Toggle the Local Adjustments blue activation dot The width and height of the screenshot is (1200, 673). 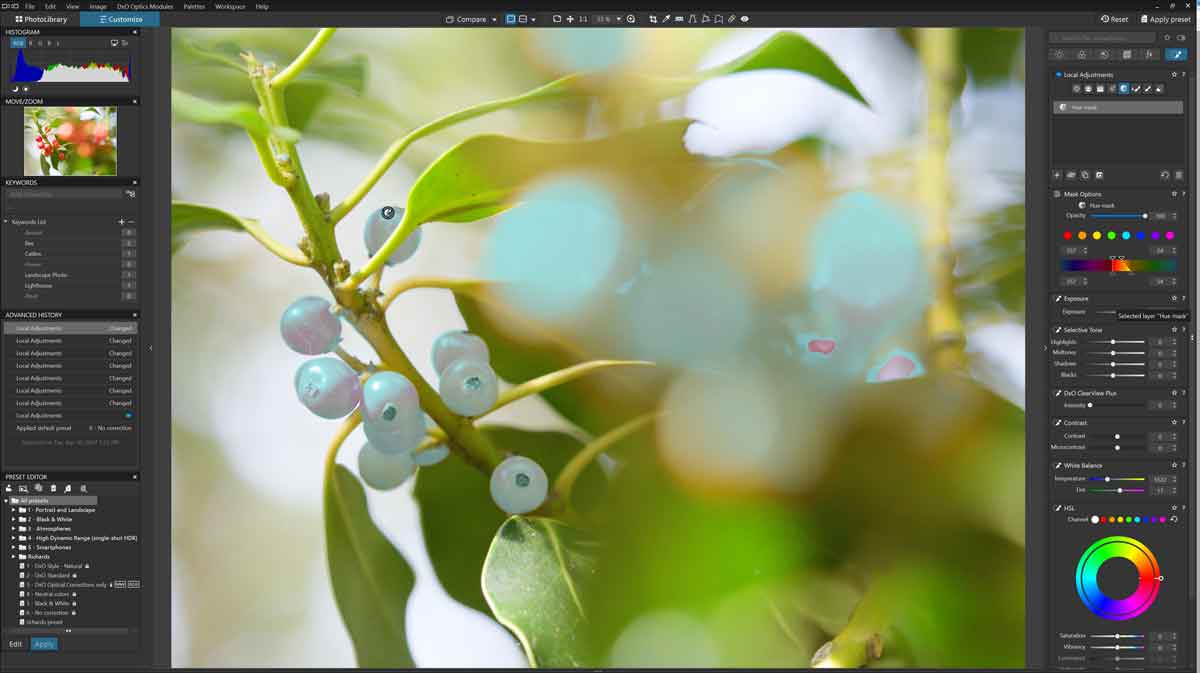[x=1057, y=74]
